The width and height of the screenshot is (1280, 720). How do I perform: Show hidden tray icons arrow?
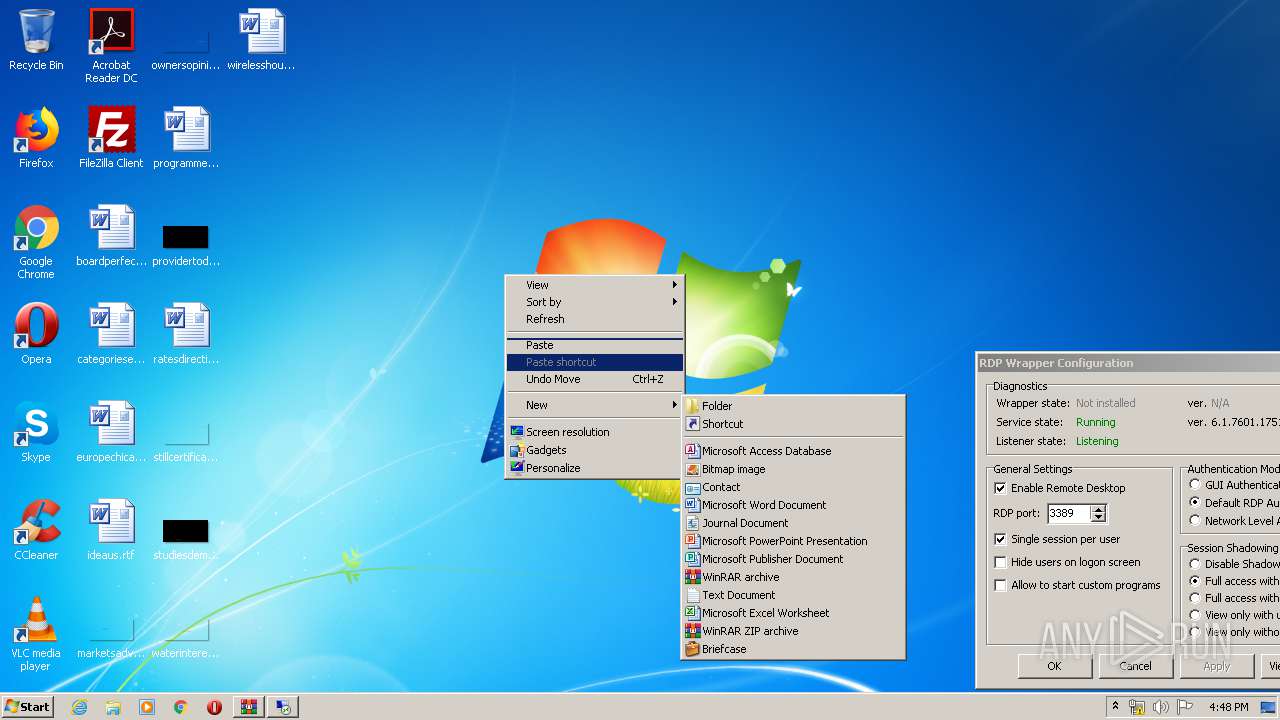pos(1115,707)
